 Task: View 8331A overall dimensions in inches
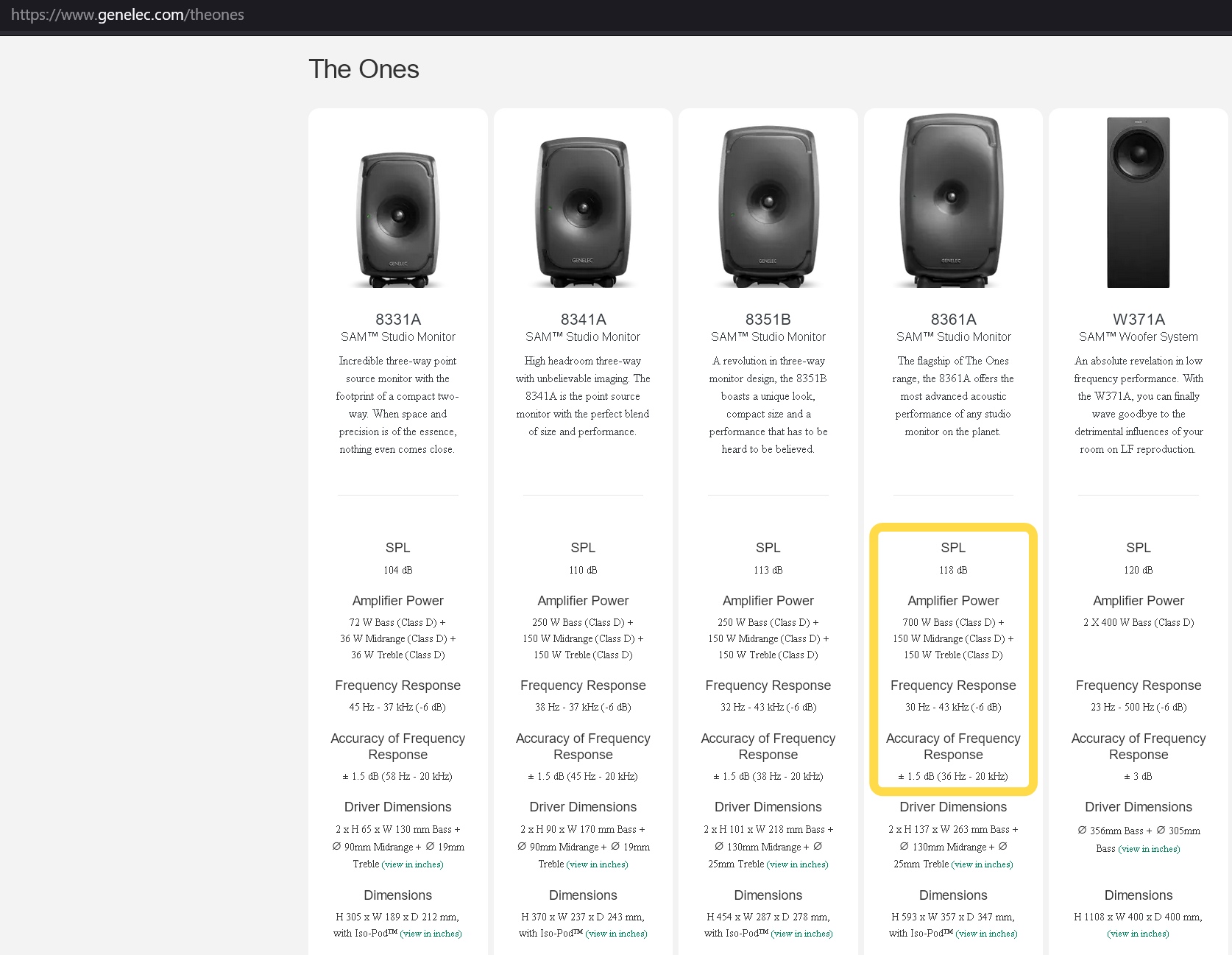pos(431,934)
